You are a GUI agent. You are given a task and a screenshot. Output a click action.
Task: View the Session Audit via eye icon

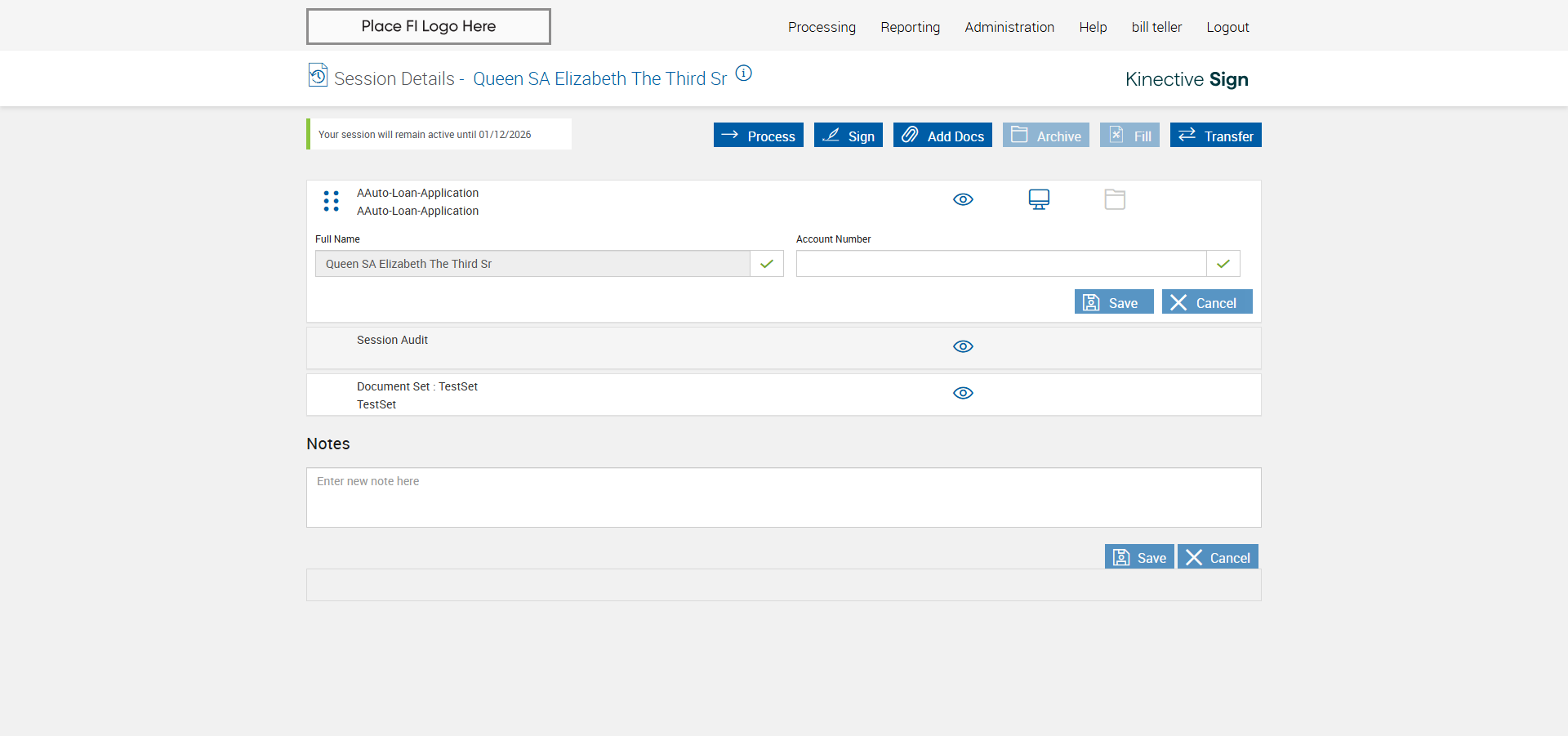coord(963,346)
